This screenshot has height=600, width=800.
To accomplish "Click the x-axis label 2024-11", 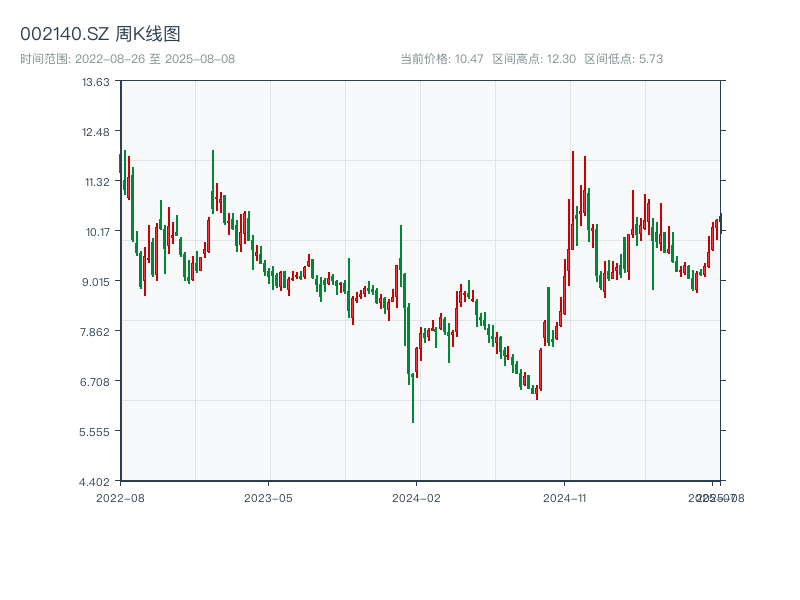I will click(x=564, y=498).
